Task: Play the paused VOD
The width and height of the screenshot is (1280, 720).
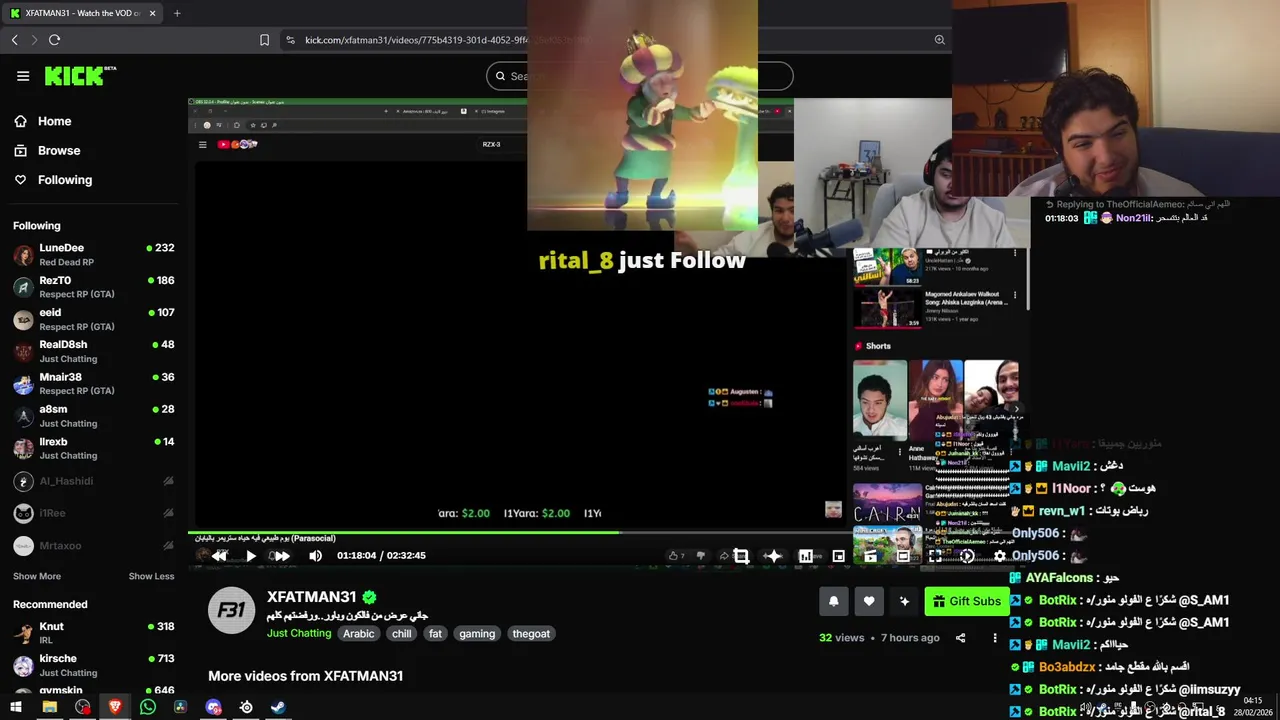Action: click(251, 556)
